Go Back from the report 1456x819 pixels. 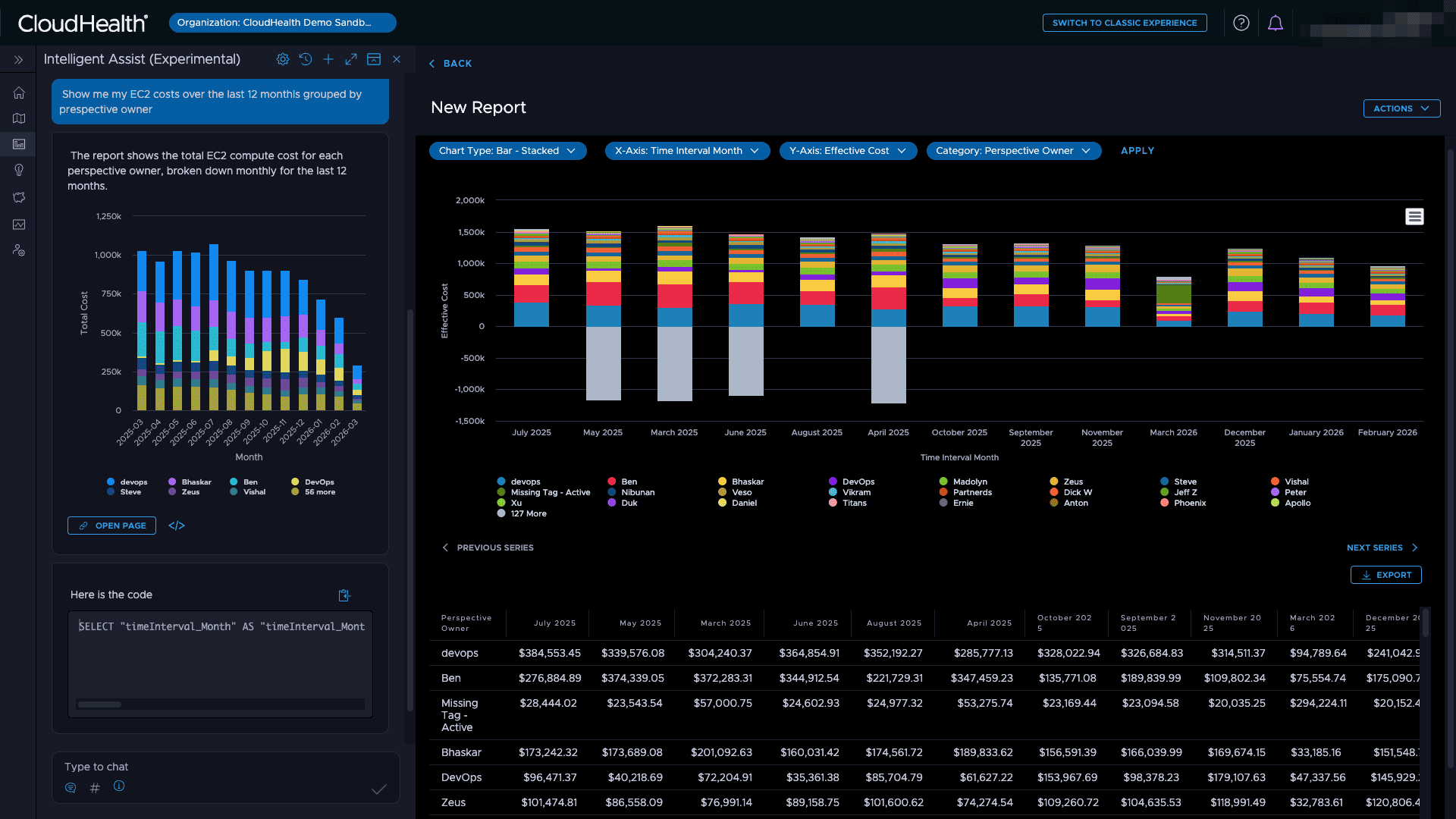point(450,64)
